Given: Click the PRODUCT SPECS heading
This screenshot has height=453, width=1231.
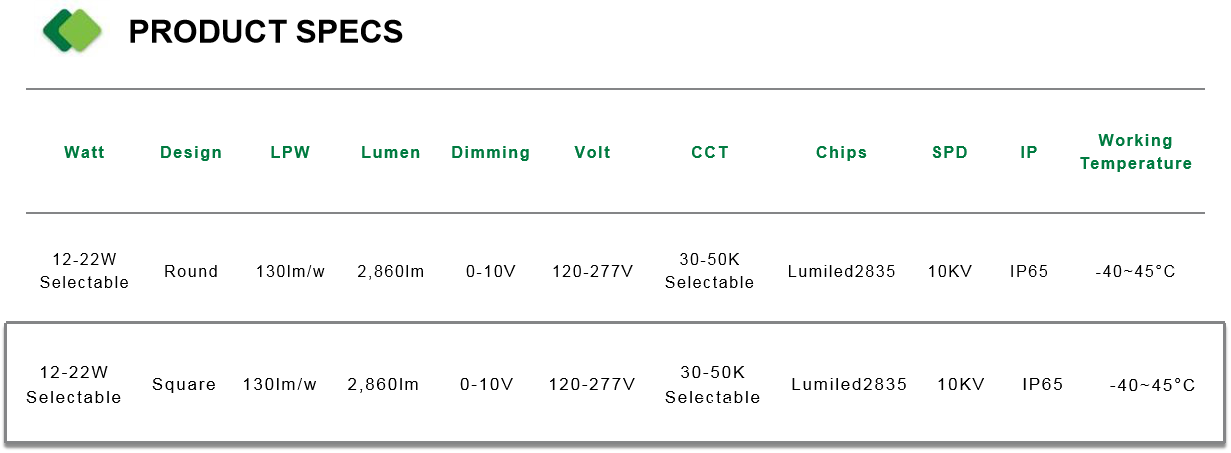Looking at the screenshot, I should (266, 32).
